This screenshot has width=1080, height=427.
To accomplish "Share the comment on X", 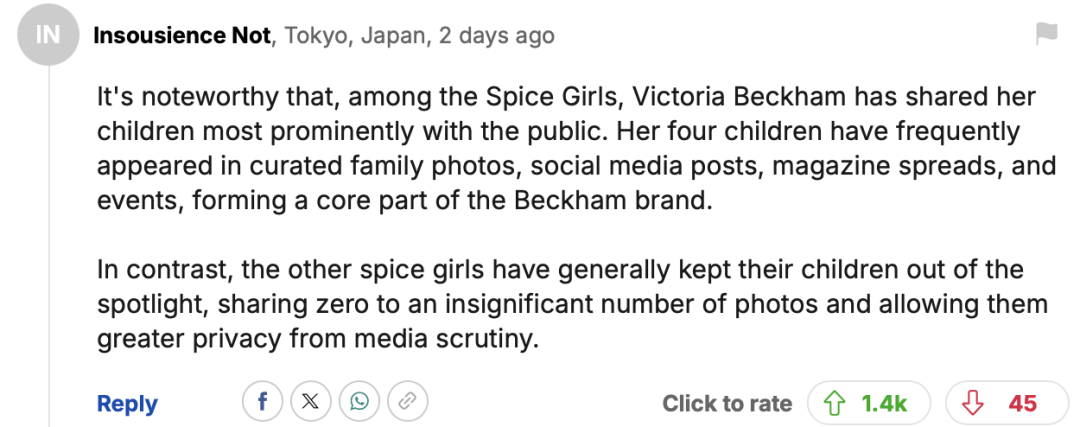I will click(x=311, y=402).
